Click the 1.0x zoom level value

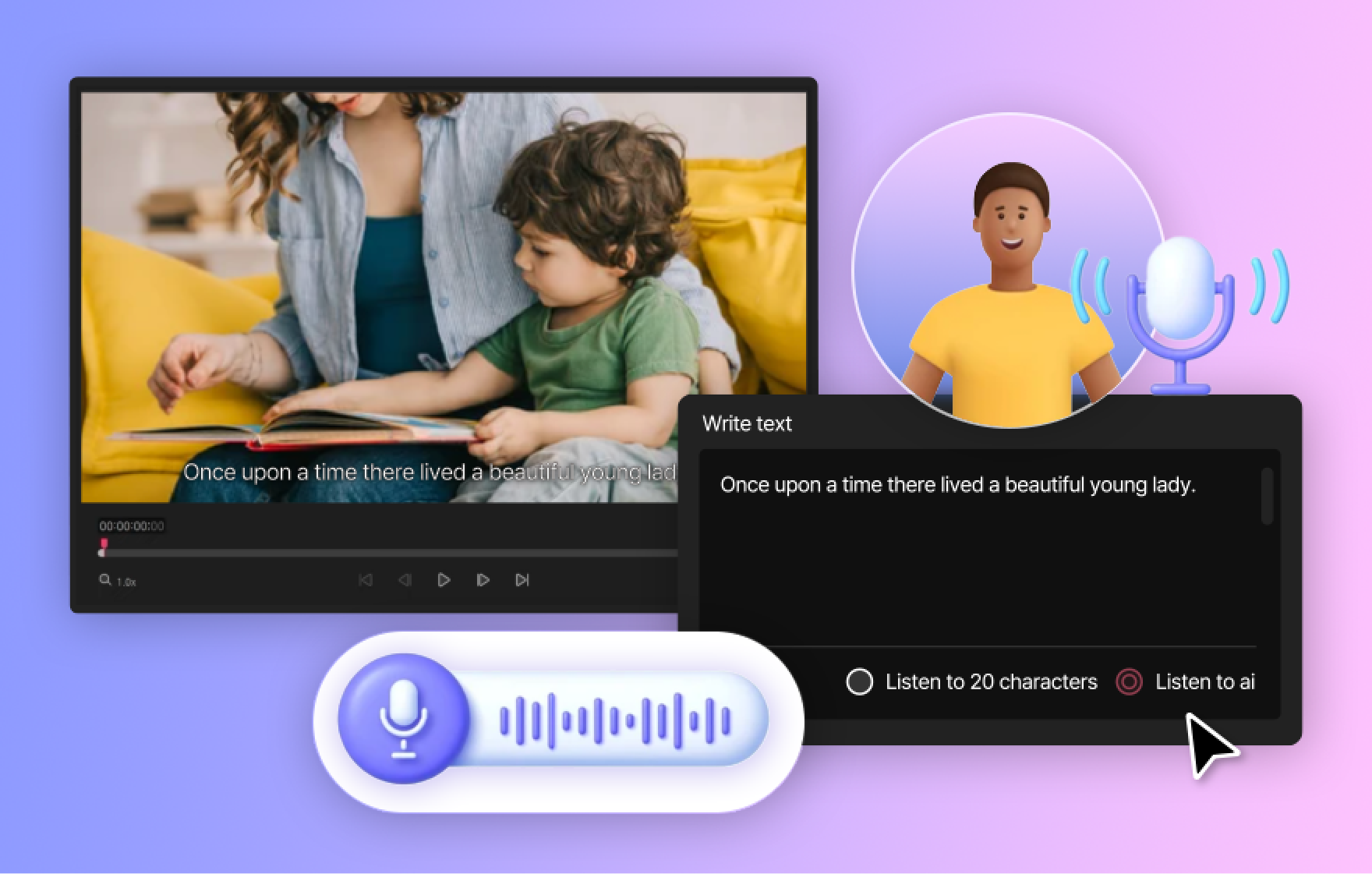(126, 582)
